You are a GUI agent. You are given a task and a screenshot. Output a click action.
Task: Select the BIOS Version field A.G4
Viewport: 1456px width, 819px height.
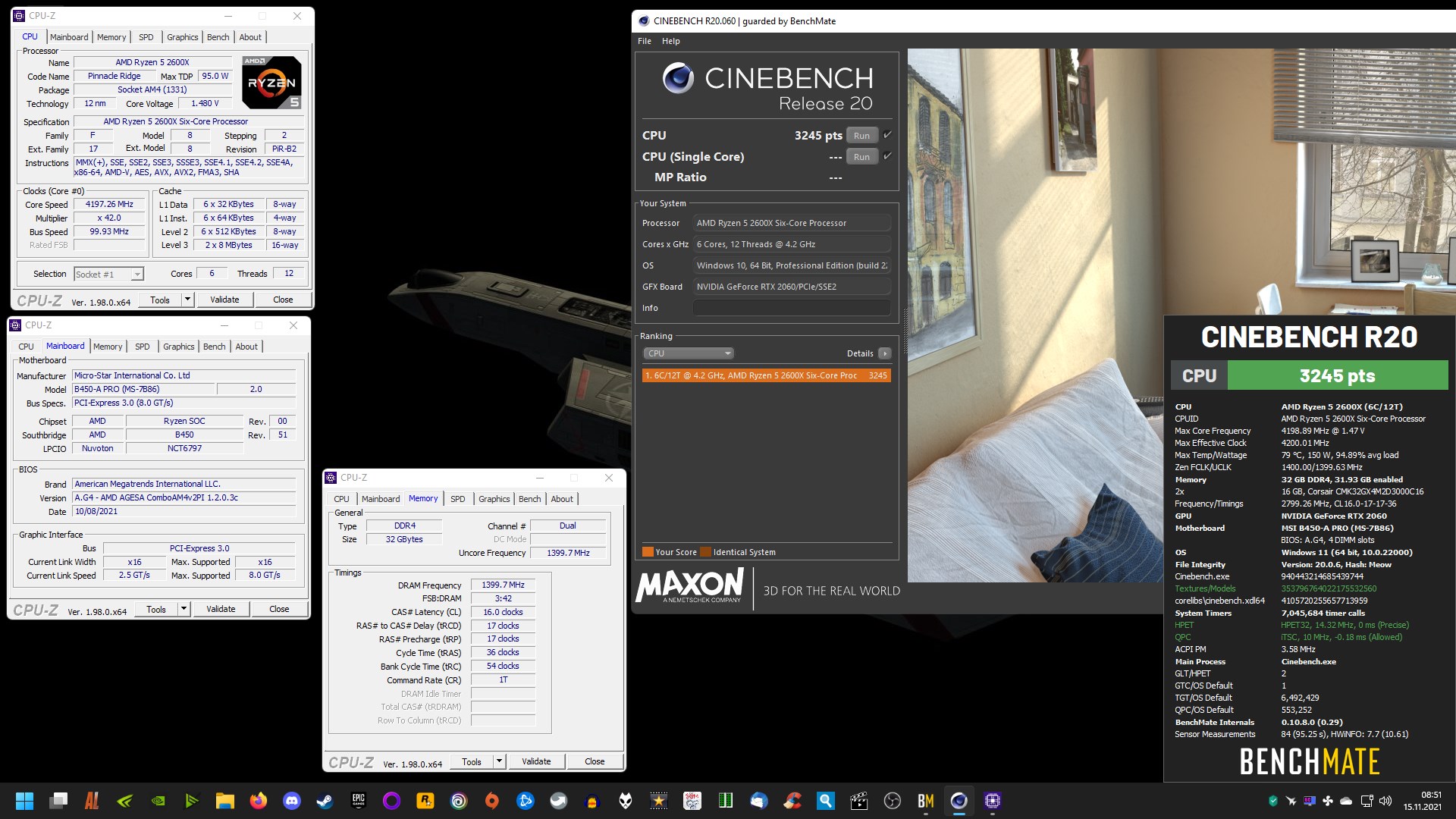[184, 498]
